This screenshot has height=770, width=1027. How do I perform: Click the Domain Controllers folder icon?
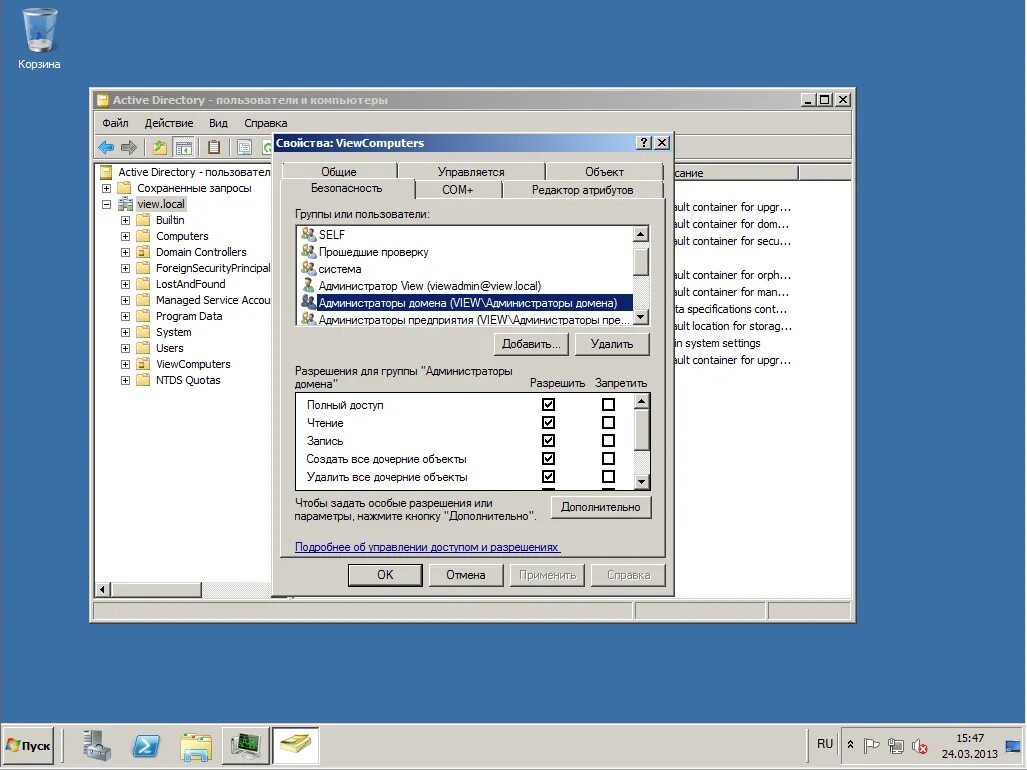(143, 252)
